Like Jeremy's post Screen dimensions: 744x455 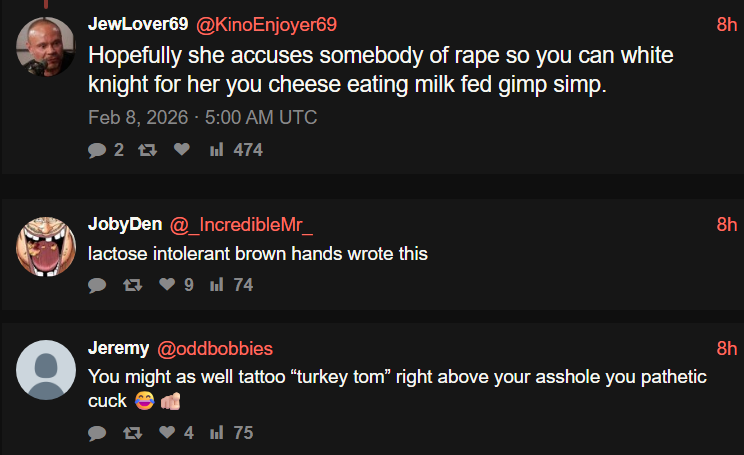tap(167, 433)
